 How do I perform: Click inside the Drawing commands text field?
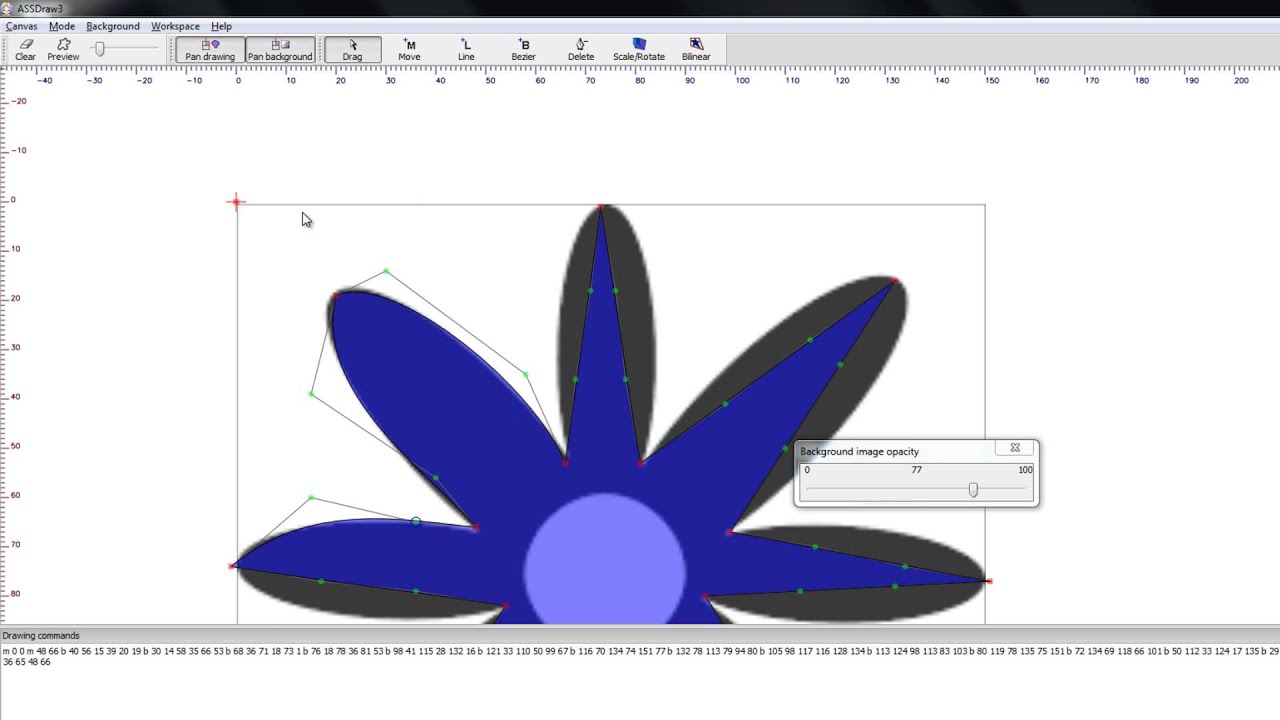point(640,681)
